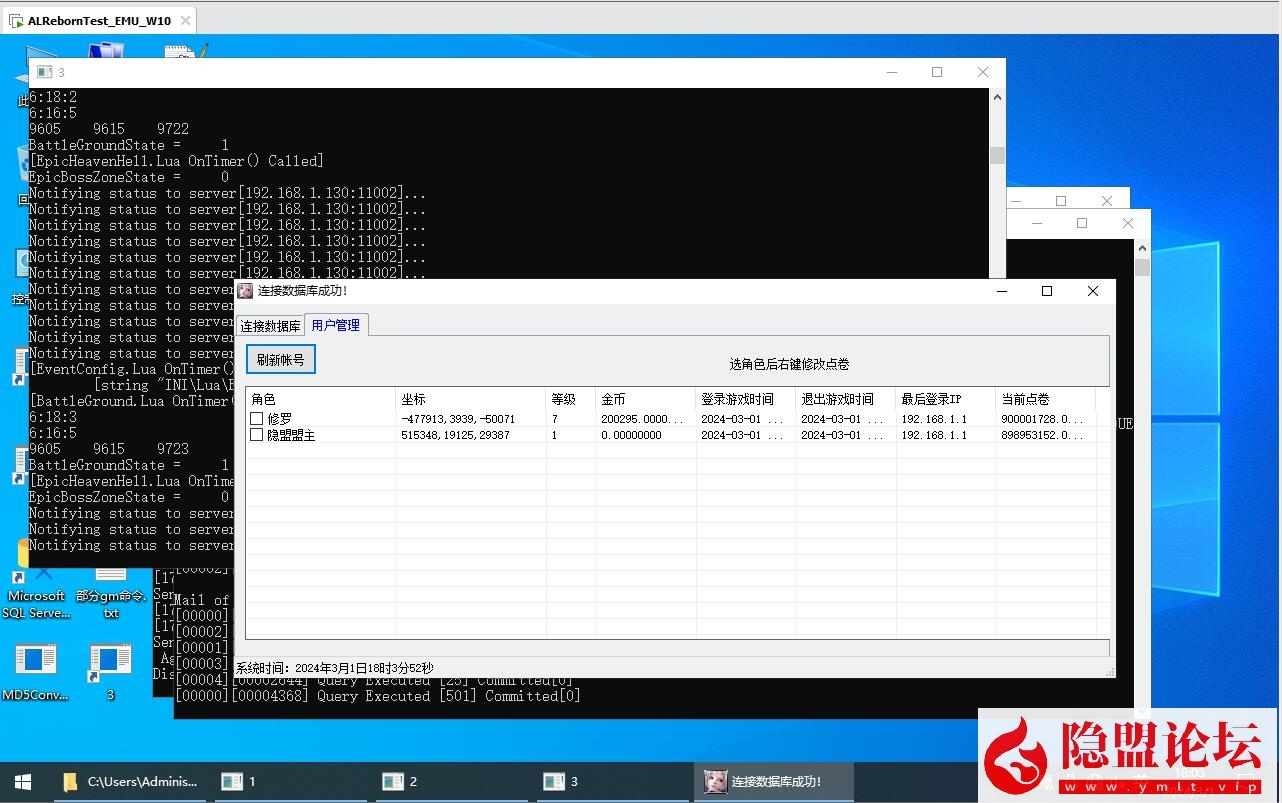This screenshot has width=1282, height=803.
Task: Sort by the 当前点卷 column header
Action: click(1046, 399)
